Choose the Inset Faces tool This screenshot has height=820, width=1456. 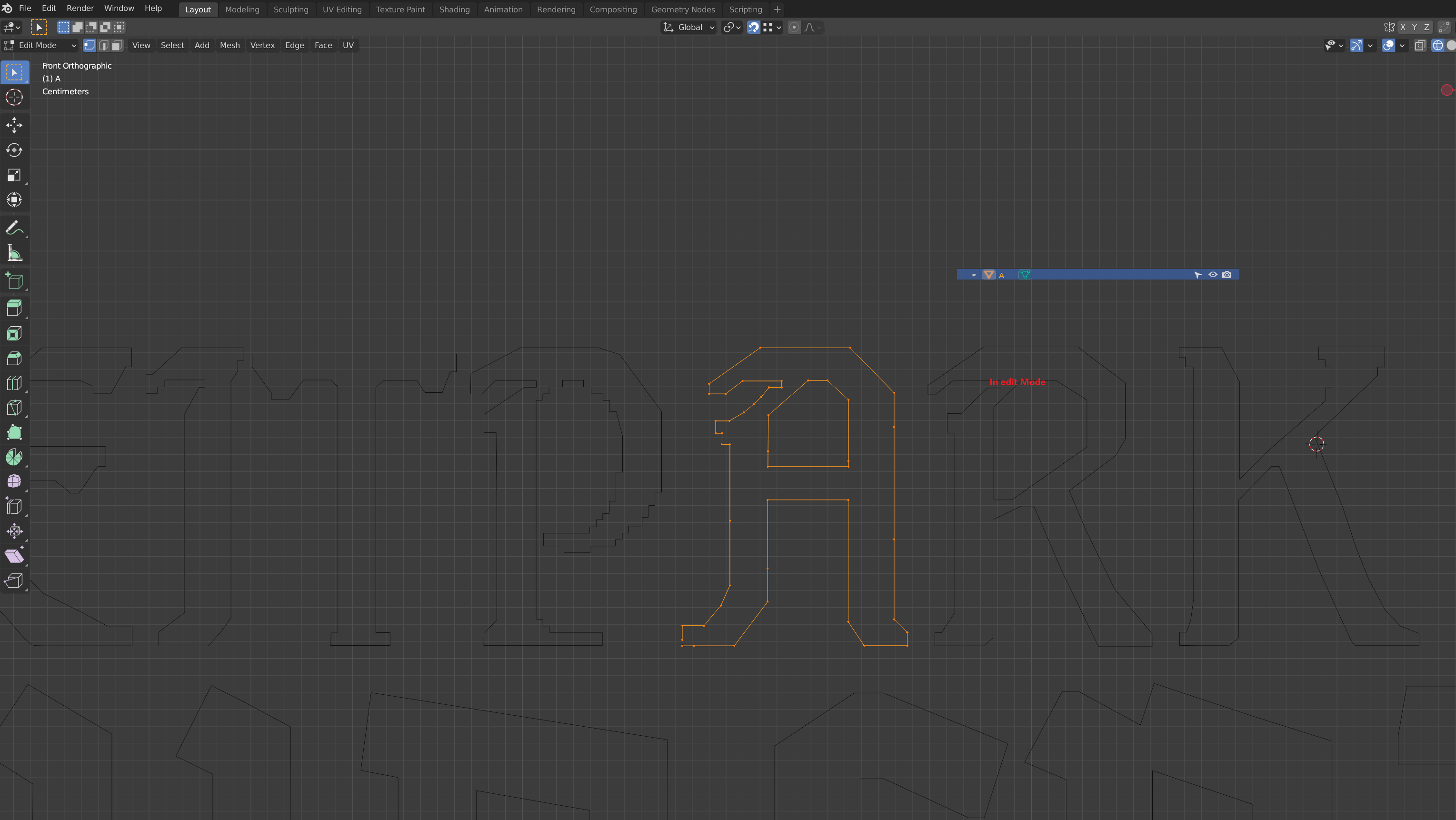coord(14,333)
